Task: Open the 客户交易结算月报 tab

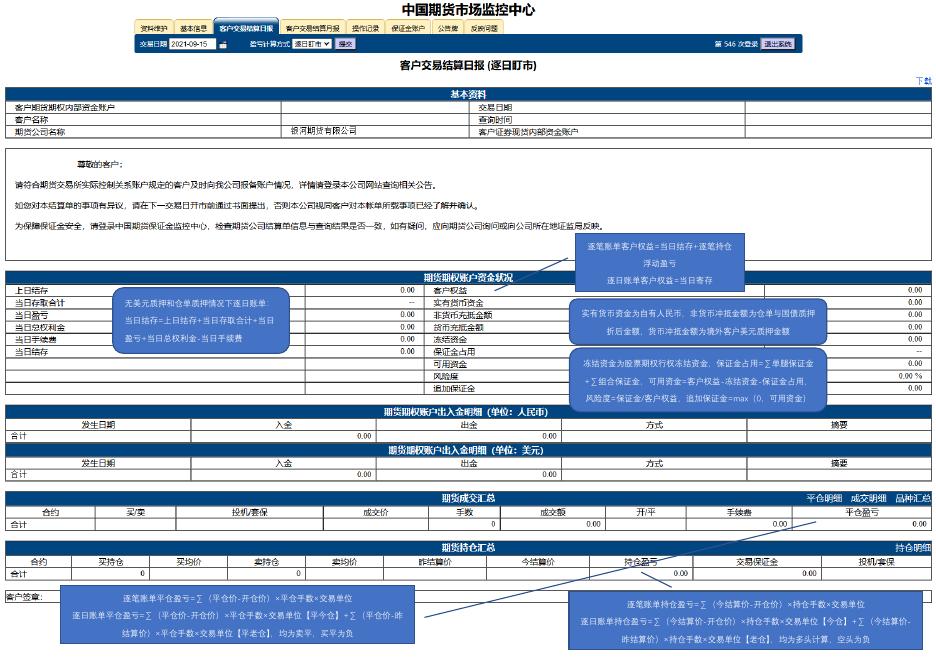Action: (312, 28)
